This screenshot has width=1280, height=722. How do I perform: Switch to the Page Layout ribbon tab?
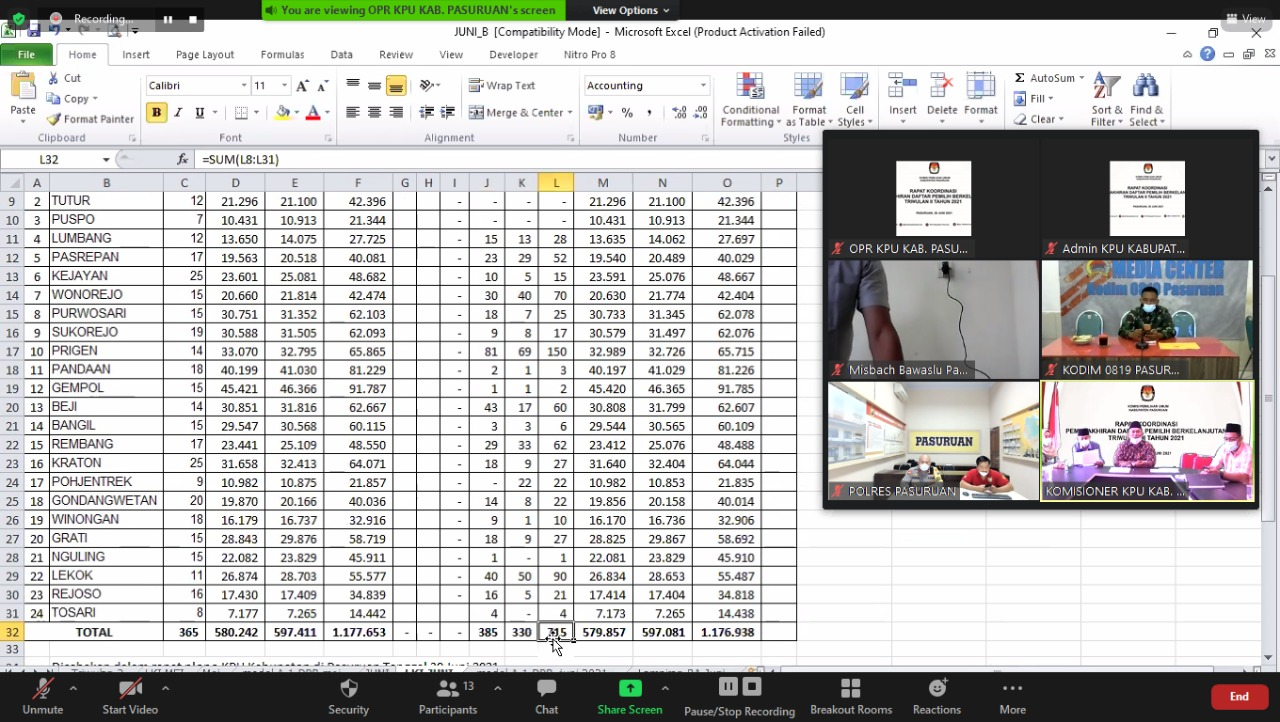click(204, 55)
